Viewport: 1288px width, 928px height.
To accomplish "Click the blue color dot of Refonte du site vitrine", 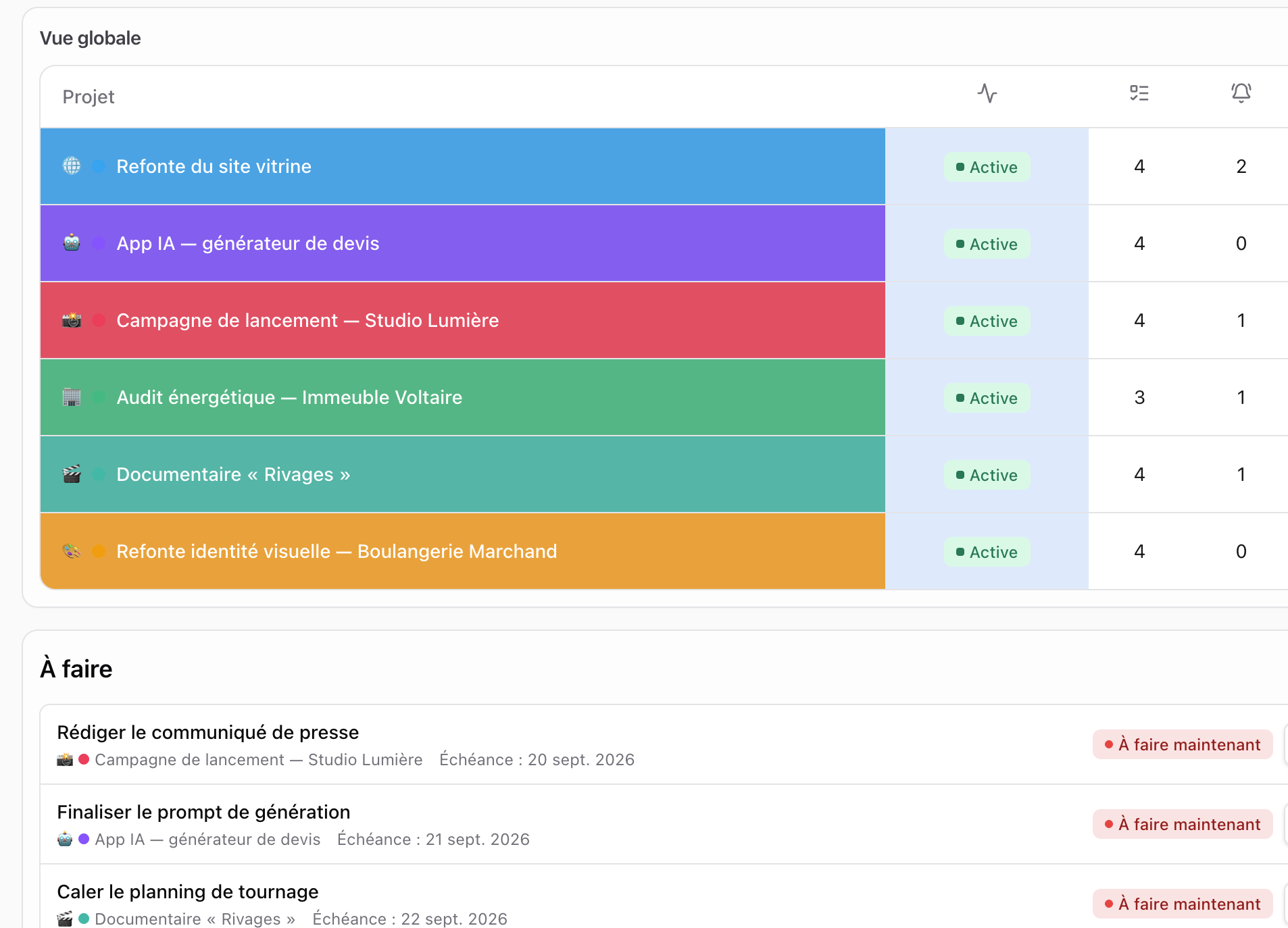I will point(99,166).
